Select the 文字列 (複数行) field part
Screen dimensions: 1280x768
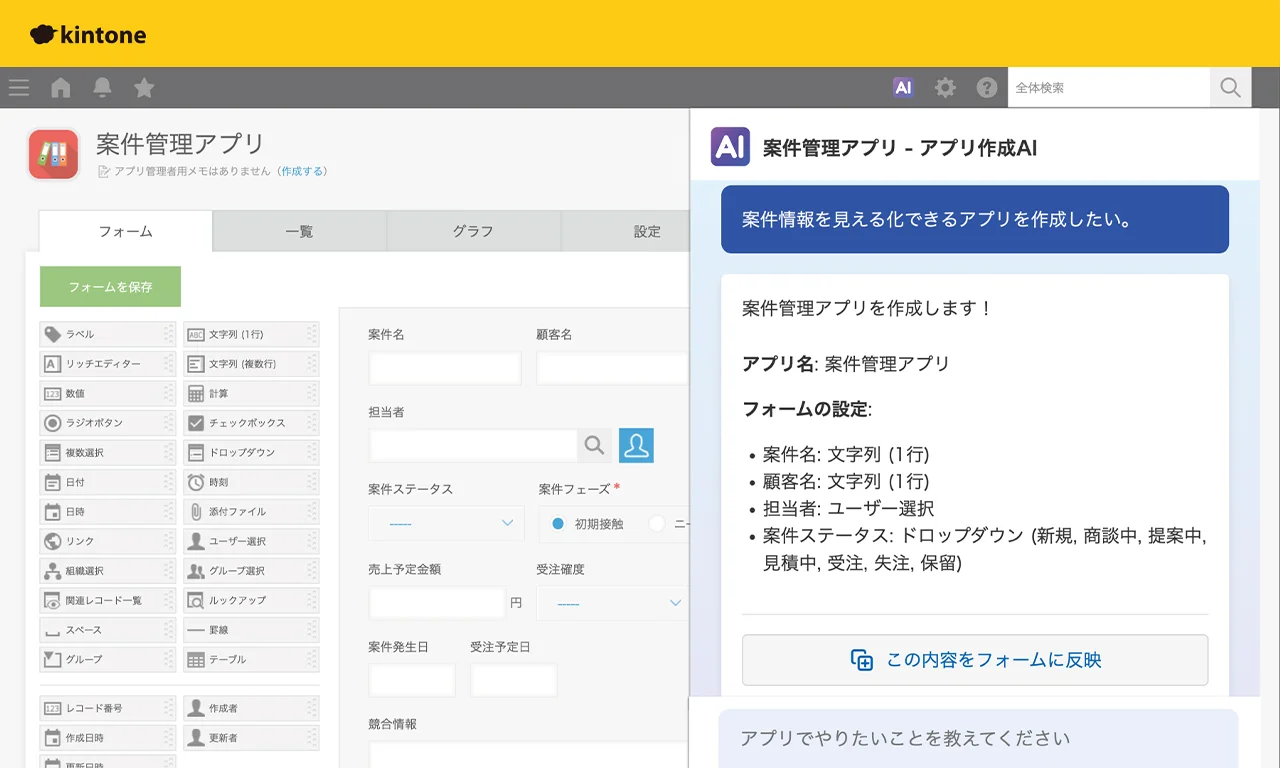click(251, 364)
